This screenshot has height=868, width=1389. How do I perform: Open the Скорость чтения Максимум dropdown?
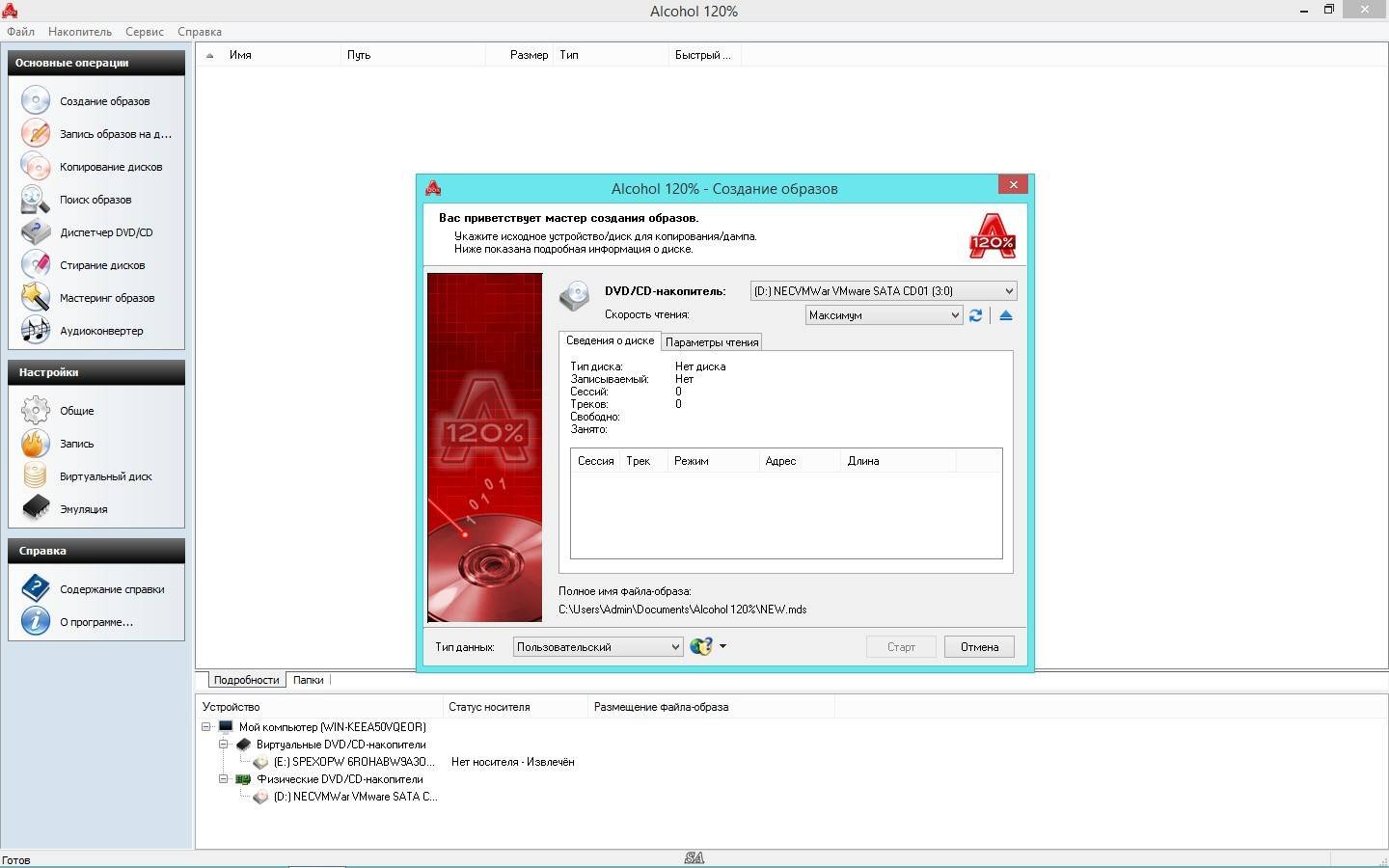[884, 314]
